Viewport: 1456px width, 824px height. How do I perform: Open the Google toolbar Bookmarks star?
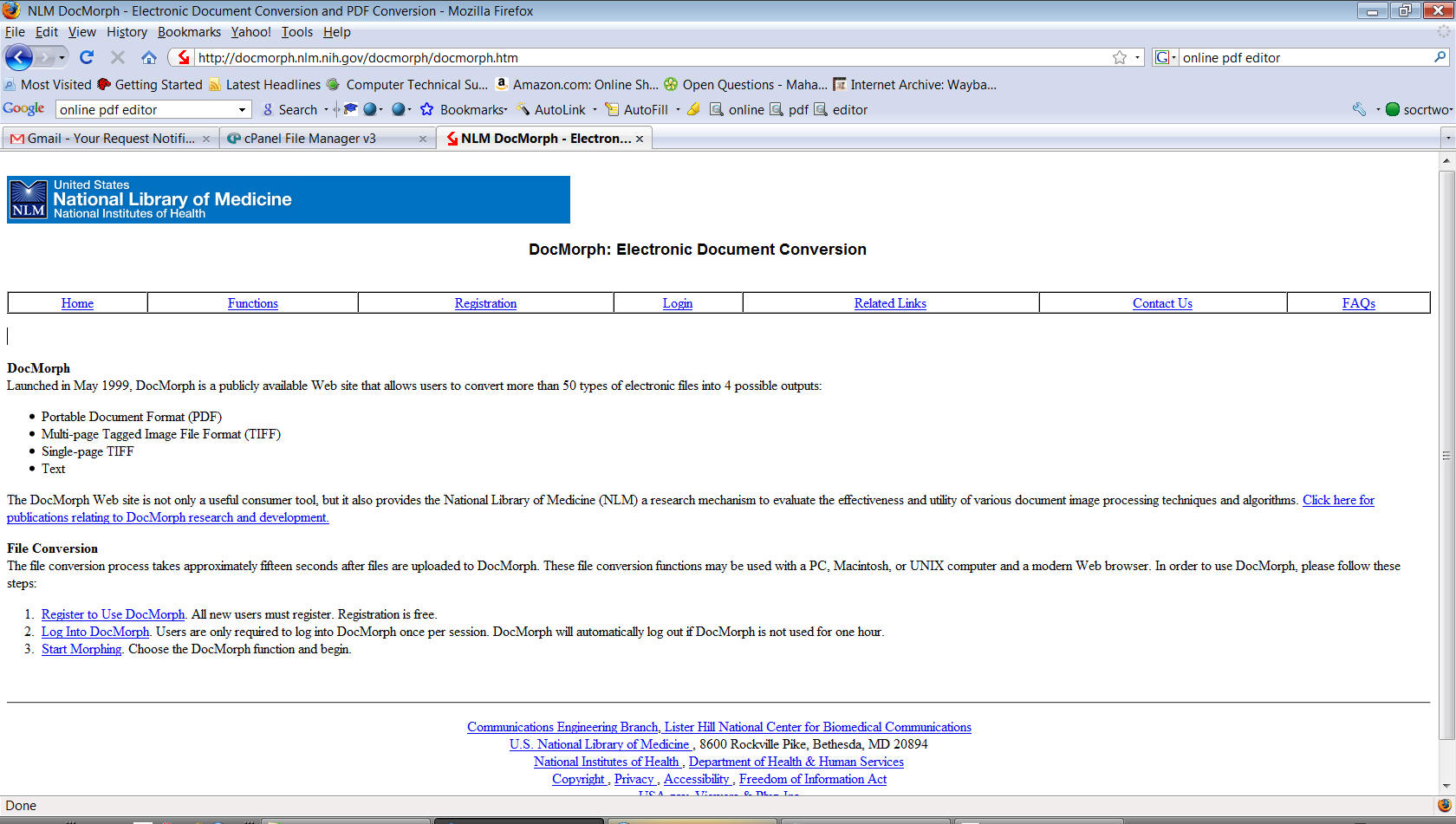(426, 109)
